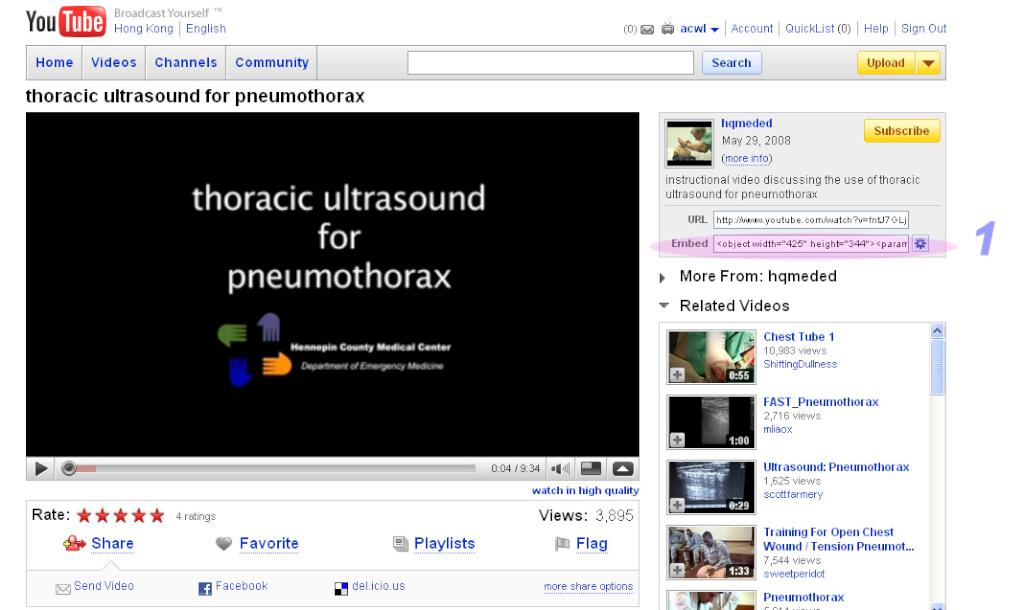Click the hqmeded uploader thumbnail

(x=689, y=143)
